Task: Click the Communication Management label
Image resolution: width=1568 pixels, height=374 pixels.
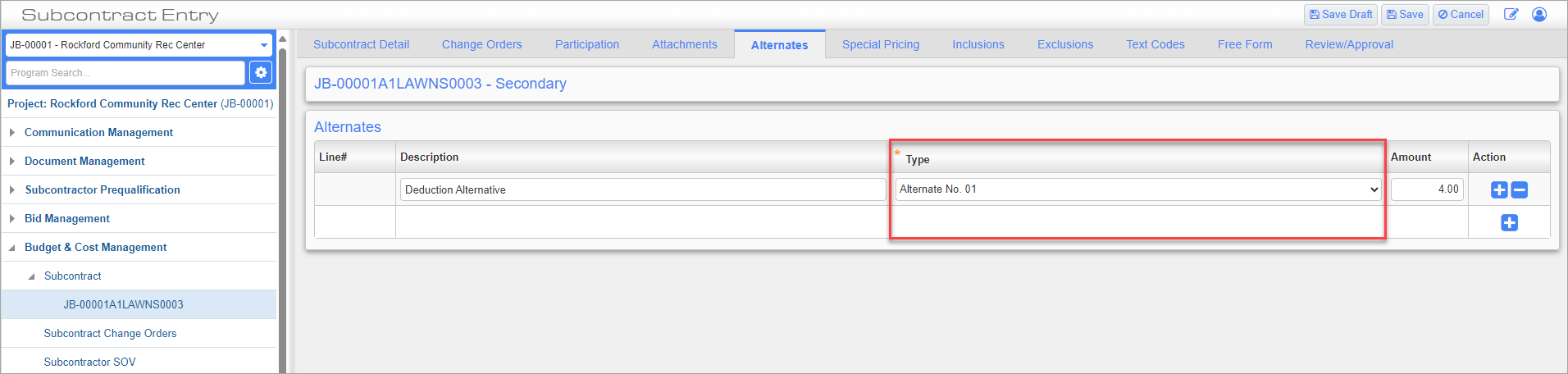Action: 98,132
